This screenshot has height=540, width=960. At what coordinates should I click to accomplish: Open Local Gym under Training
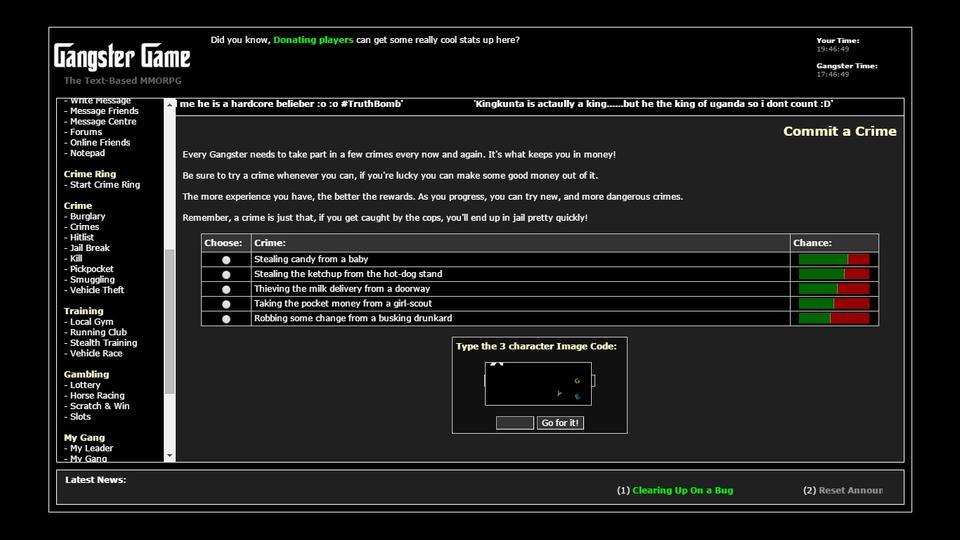click(91, 322)
